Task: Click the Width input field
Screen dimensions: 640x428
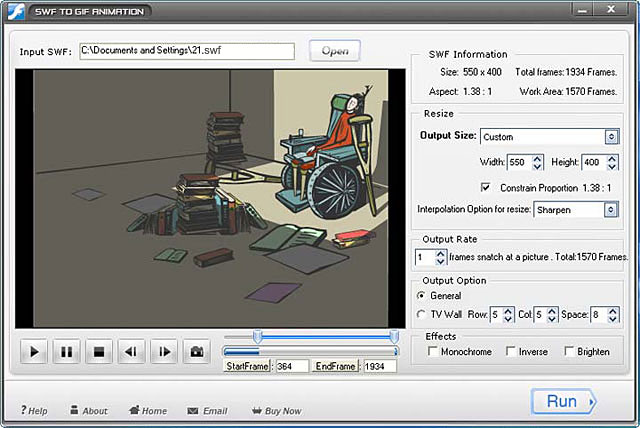Action: (x=520, y=162)
